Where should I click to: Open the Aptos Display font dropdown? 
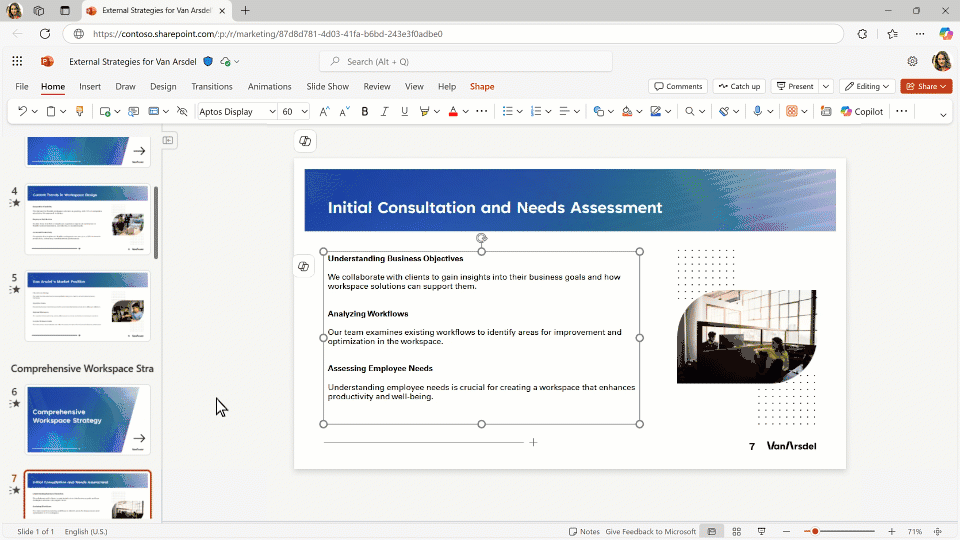[x=270, y=112]
